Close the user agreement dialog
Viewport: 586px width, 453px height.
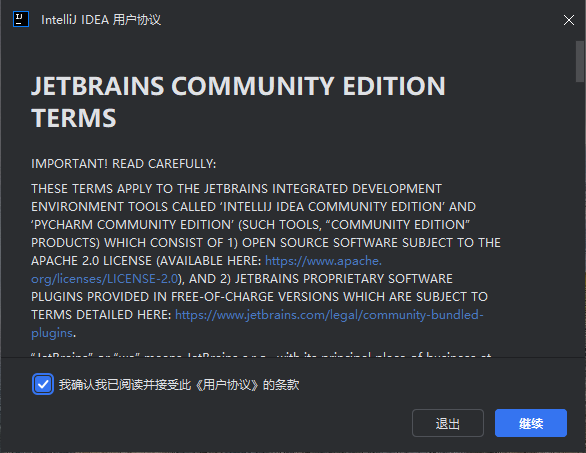[x=568, y=20]
